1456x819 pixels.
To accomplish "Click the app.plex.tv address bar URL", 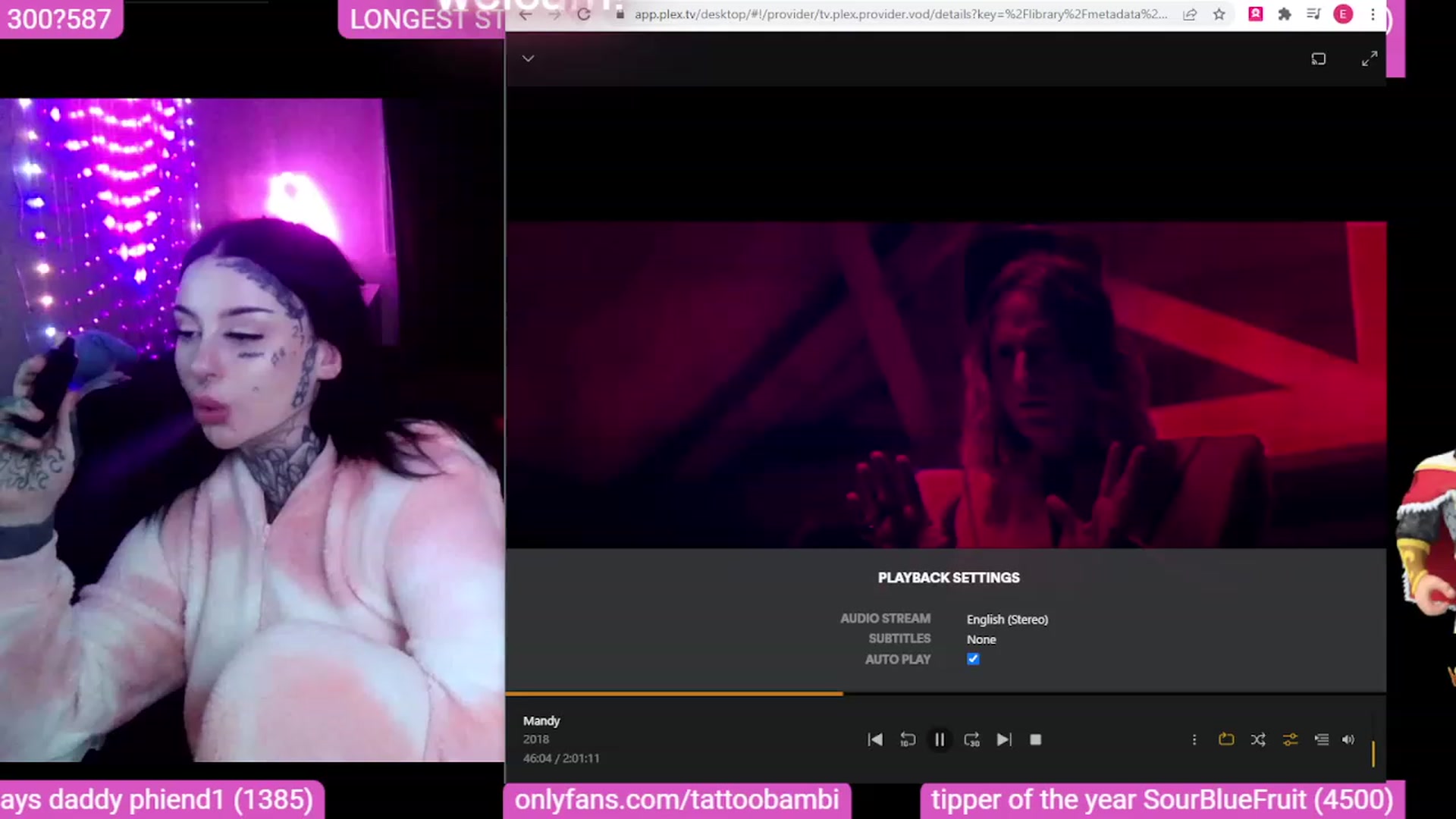I will coord(901,14).
